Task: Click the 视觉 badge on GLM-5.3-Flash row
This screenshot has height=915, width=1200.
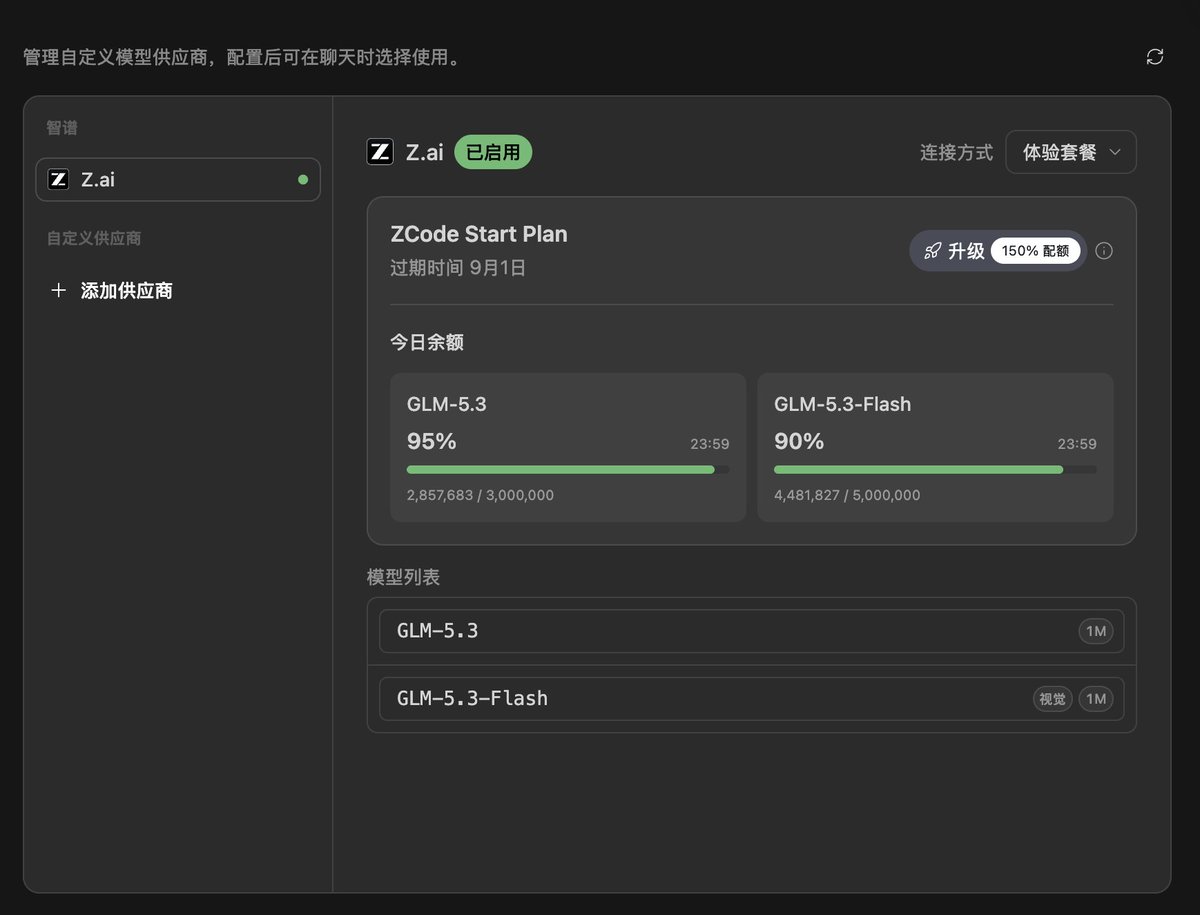Action: click(1052, 699)
